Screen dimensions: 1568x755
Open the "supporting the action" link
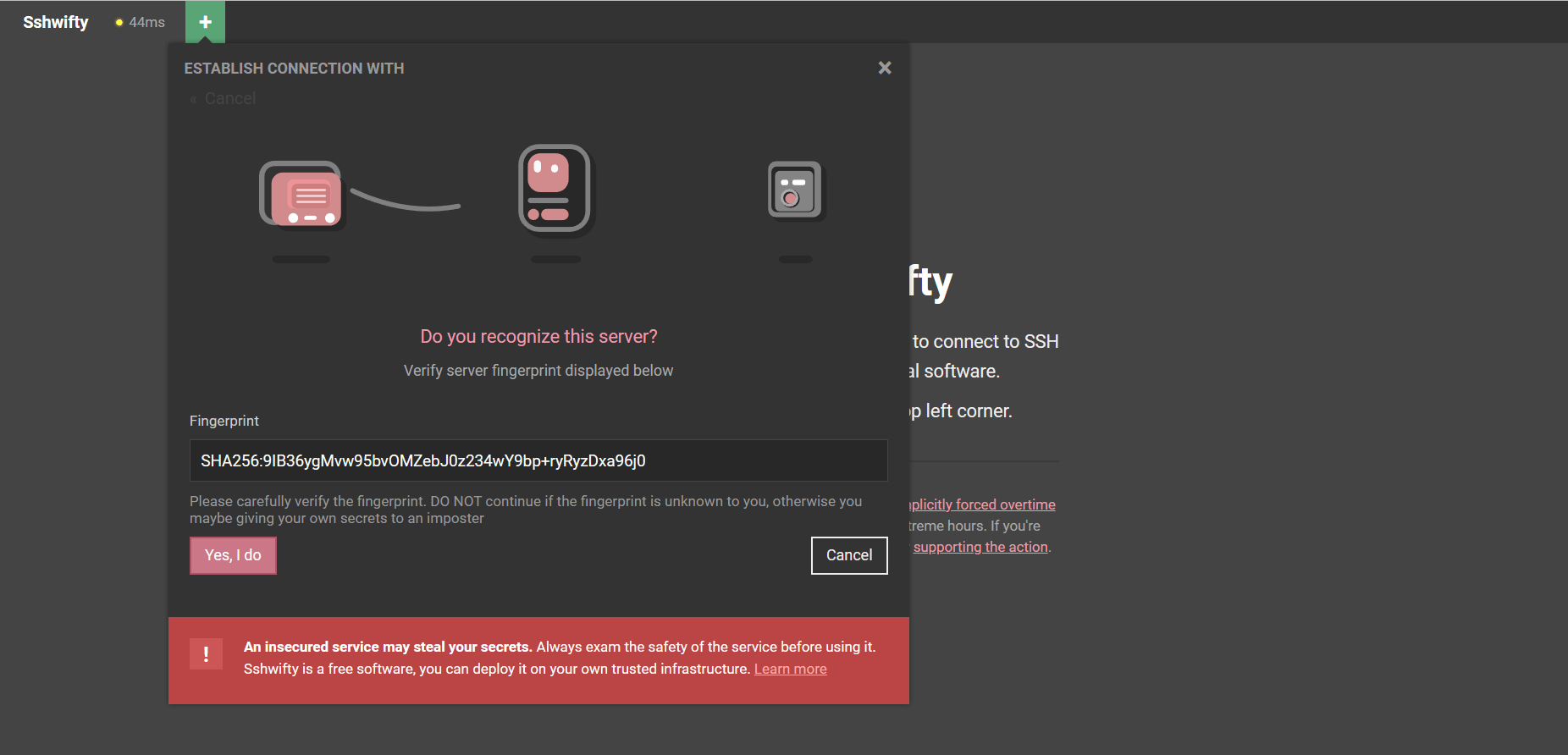coord(980,547)
